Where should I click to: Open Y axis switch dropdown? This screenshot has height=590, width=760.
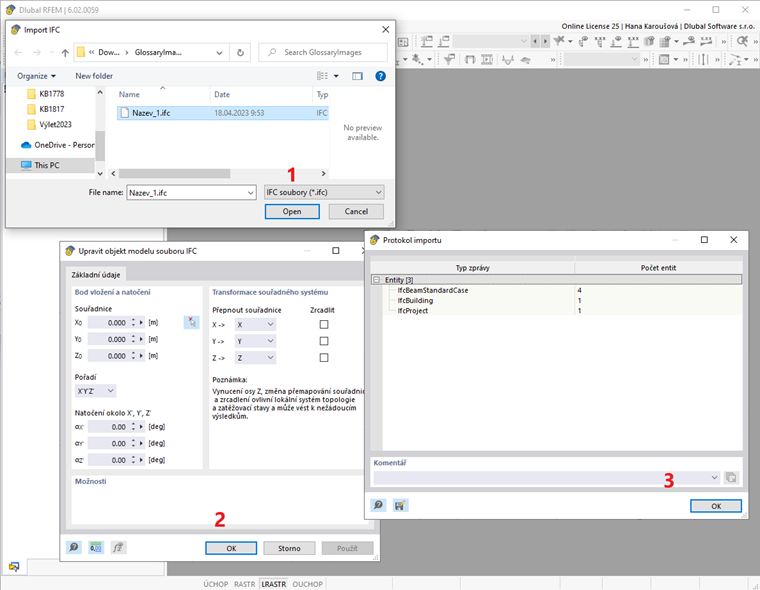pyautogui.click(x=255, y=341)
